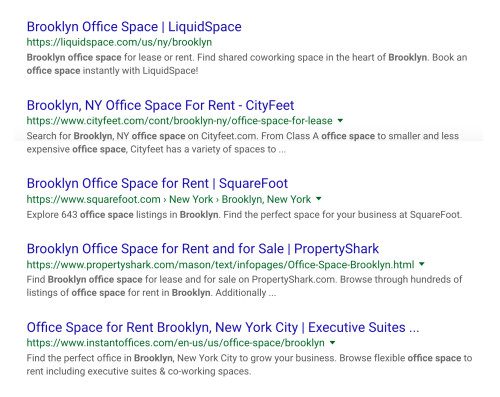Open Brooklyn Office Space LiquidSpace result

coord(134,27)
